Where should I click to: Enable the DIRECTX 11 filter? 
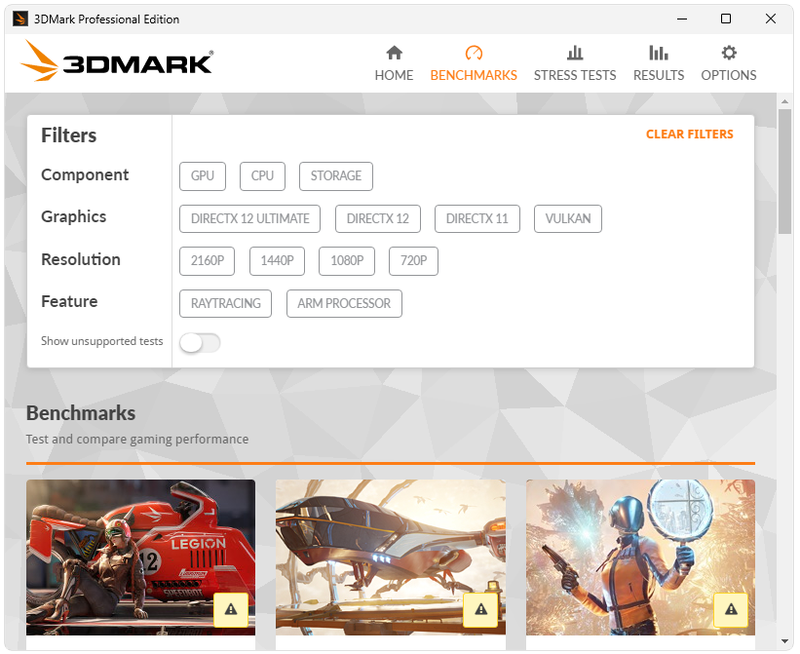pyautogui.click(x=477, y=219)
